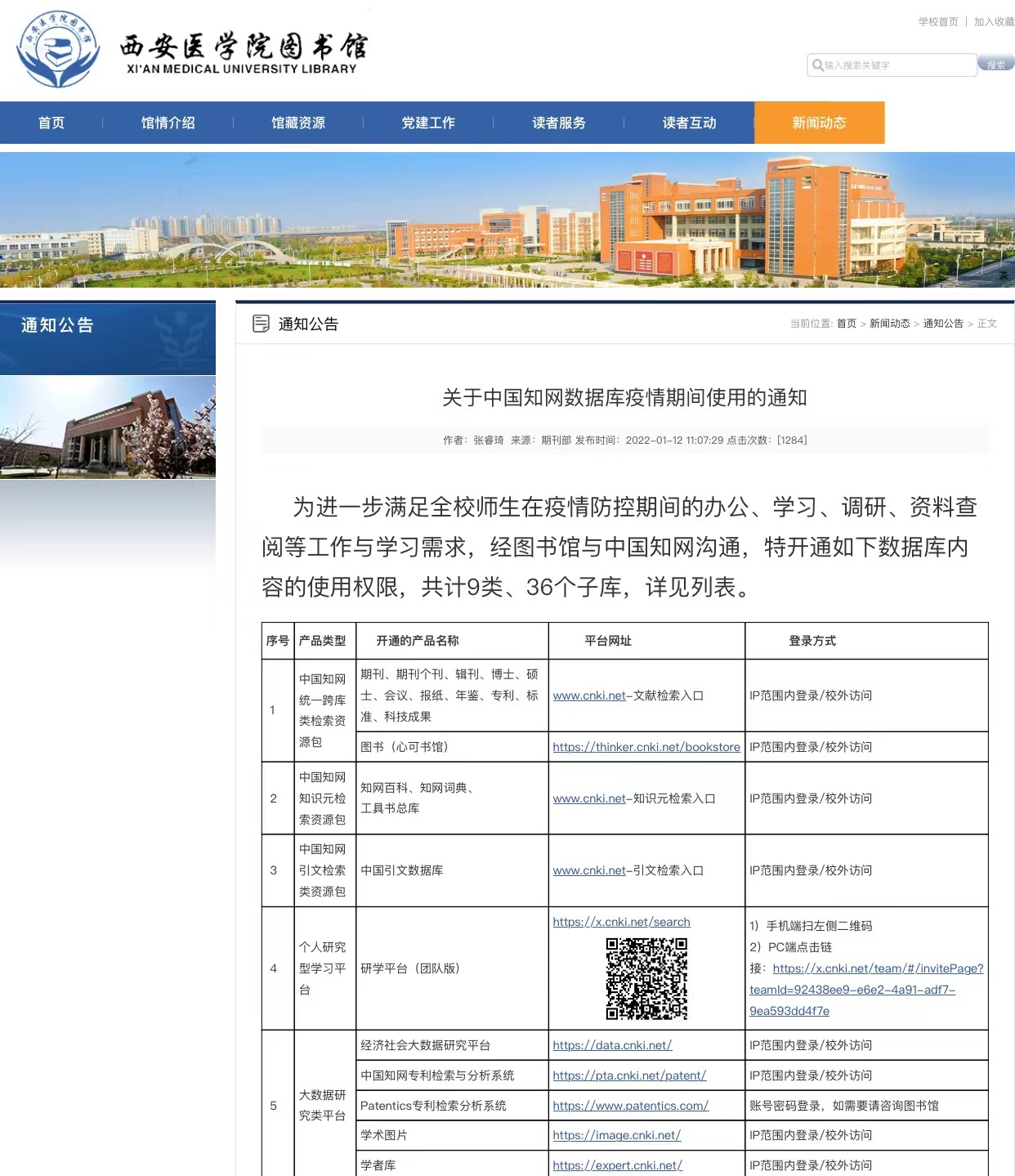Click the notice document icon beside 通知公告
Screen dimensions: 1015x1176
click(261, 324)
